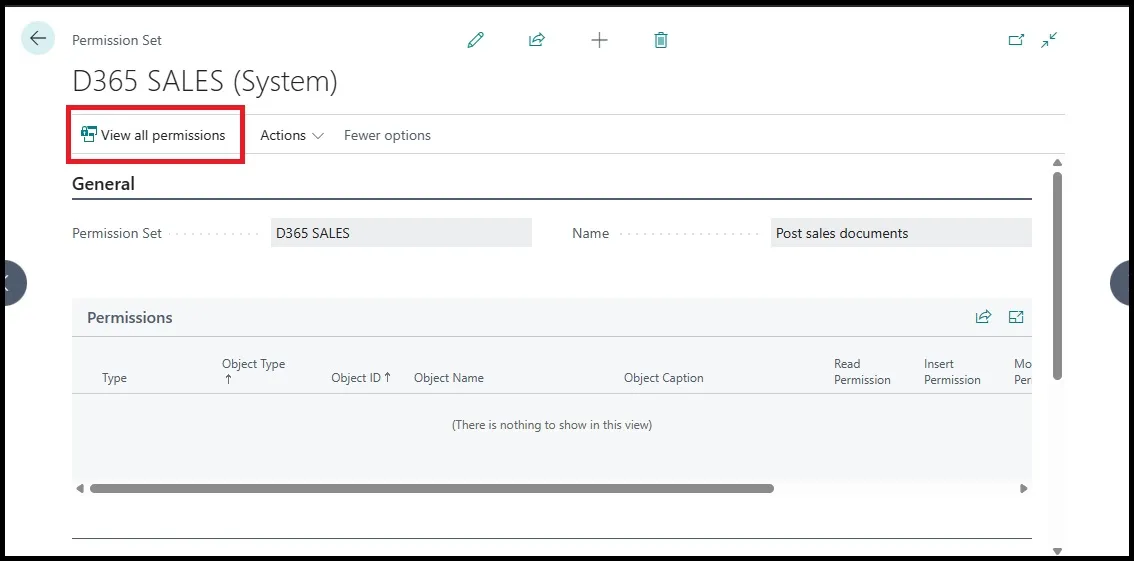The image size is (1134, 561).
Task: Create new record with plus icon
Action: pyautogui.click(x=600, y=40)
